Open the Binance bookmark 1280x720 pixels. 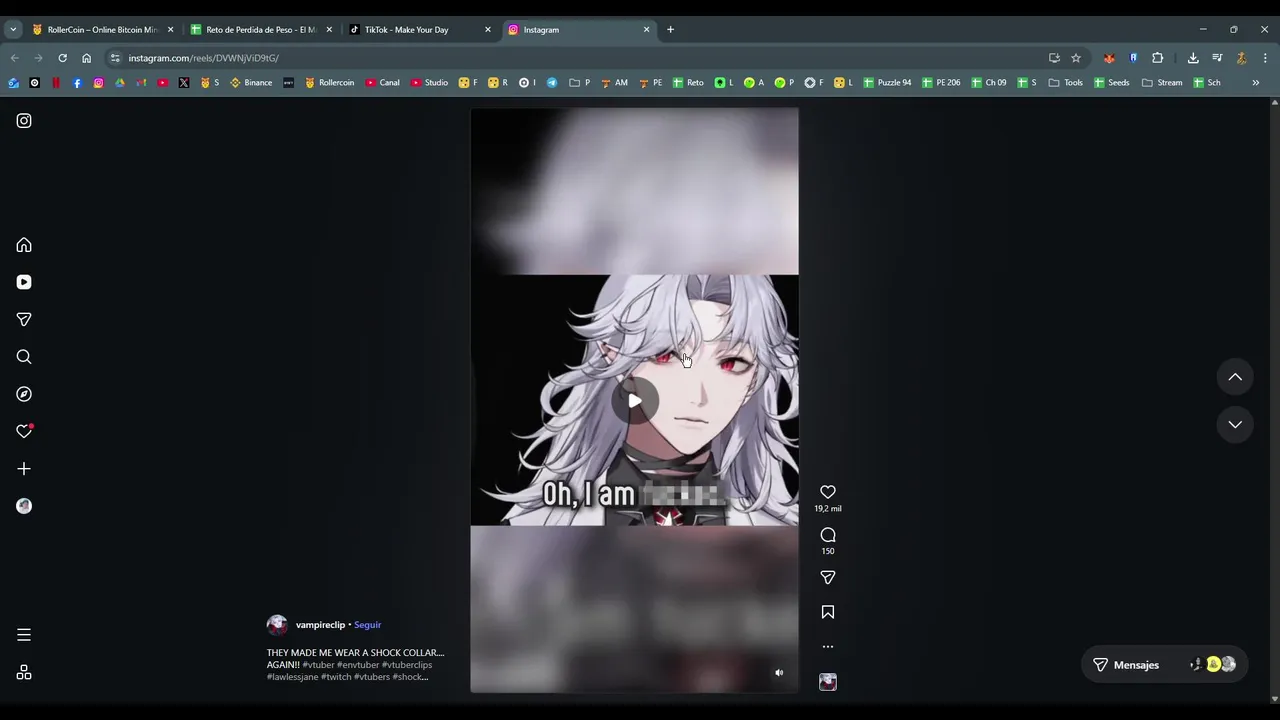tap(251, 83)
